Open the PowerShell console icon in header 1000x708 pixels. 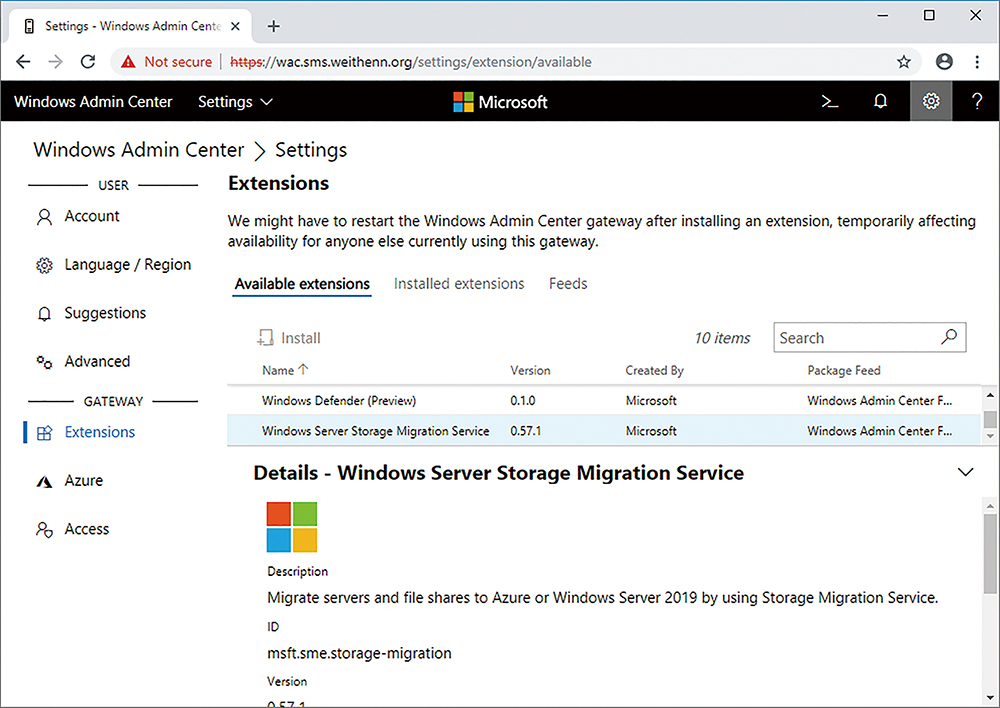[829, 101]
